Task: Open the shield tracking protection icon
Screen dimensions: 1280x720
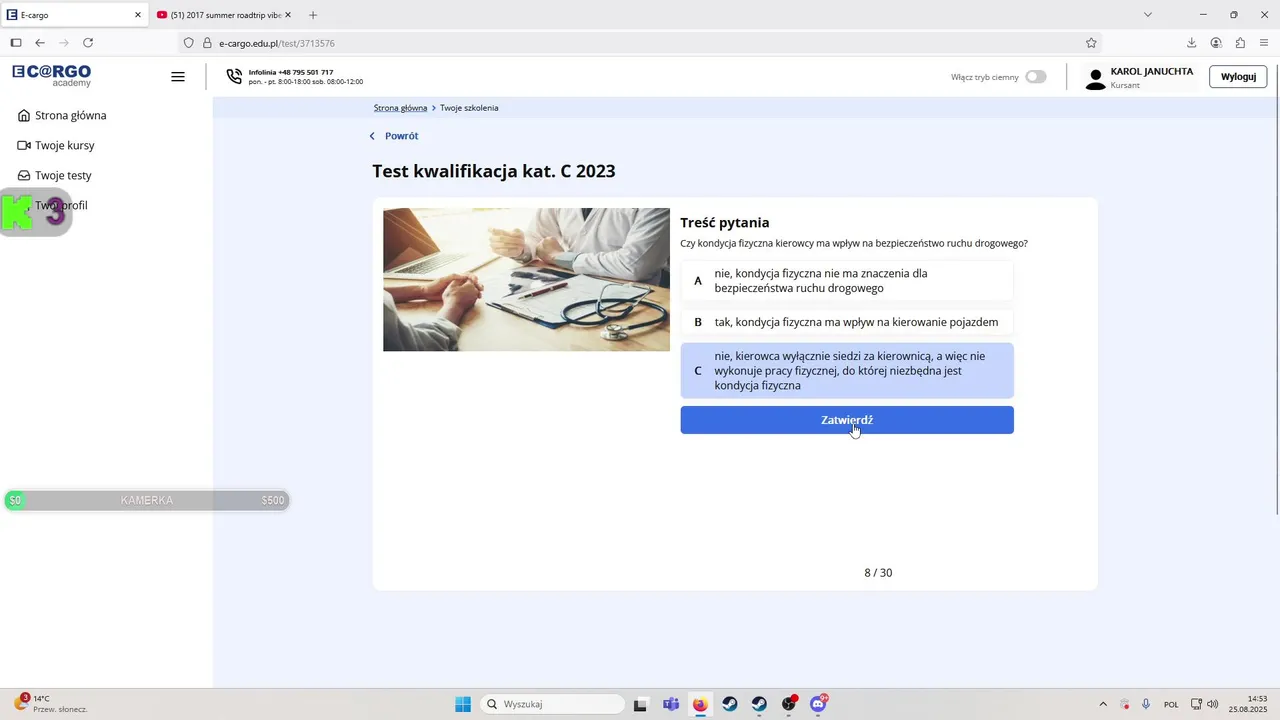Action: click(x=188, y=43)
